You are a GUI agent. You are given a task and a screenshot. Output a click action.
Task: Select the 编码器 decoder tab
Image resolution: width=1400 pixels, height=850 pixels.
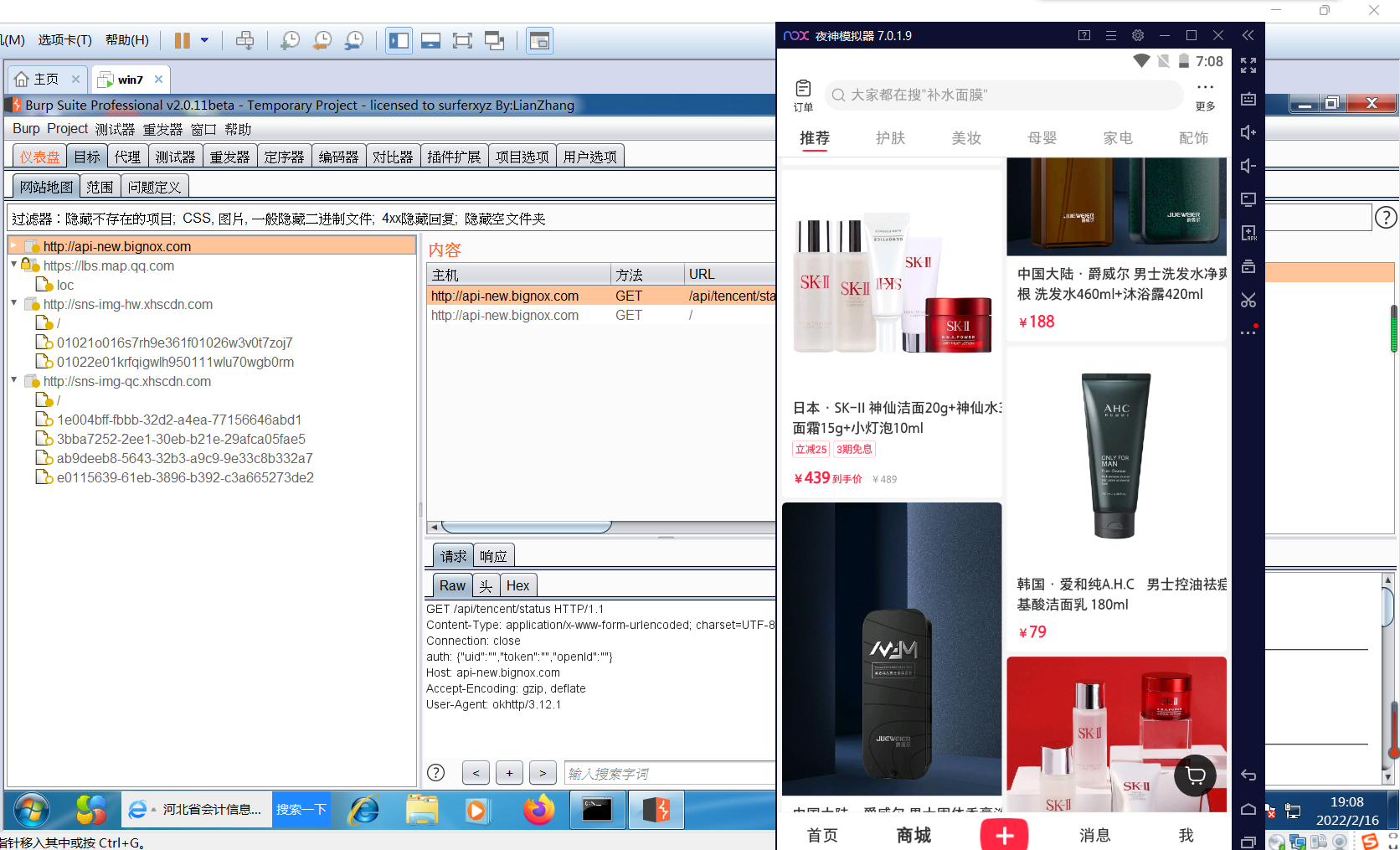(338, 157)
